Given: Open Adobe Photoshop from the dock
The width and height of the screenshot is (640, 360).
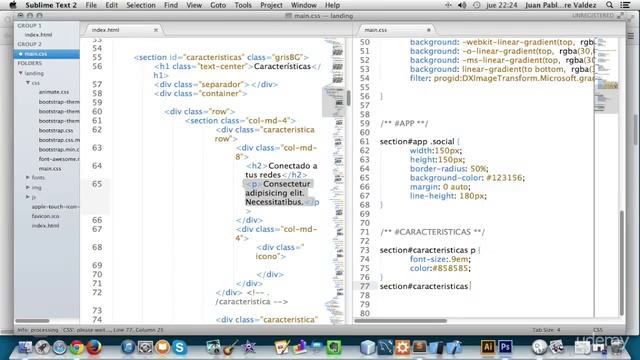Looking at the screenshot, I should click(x=505, y=347).
